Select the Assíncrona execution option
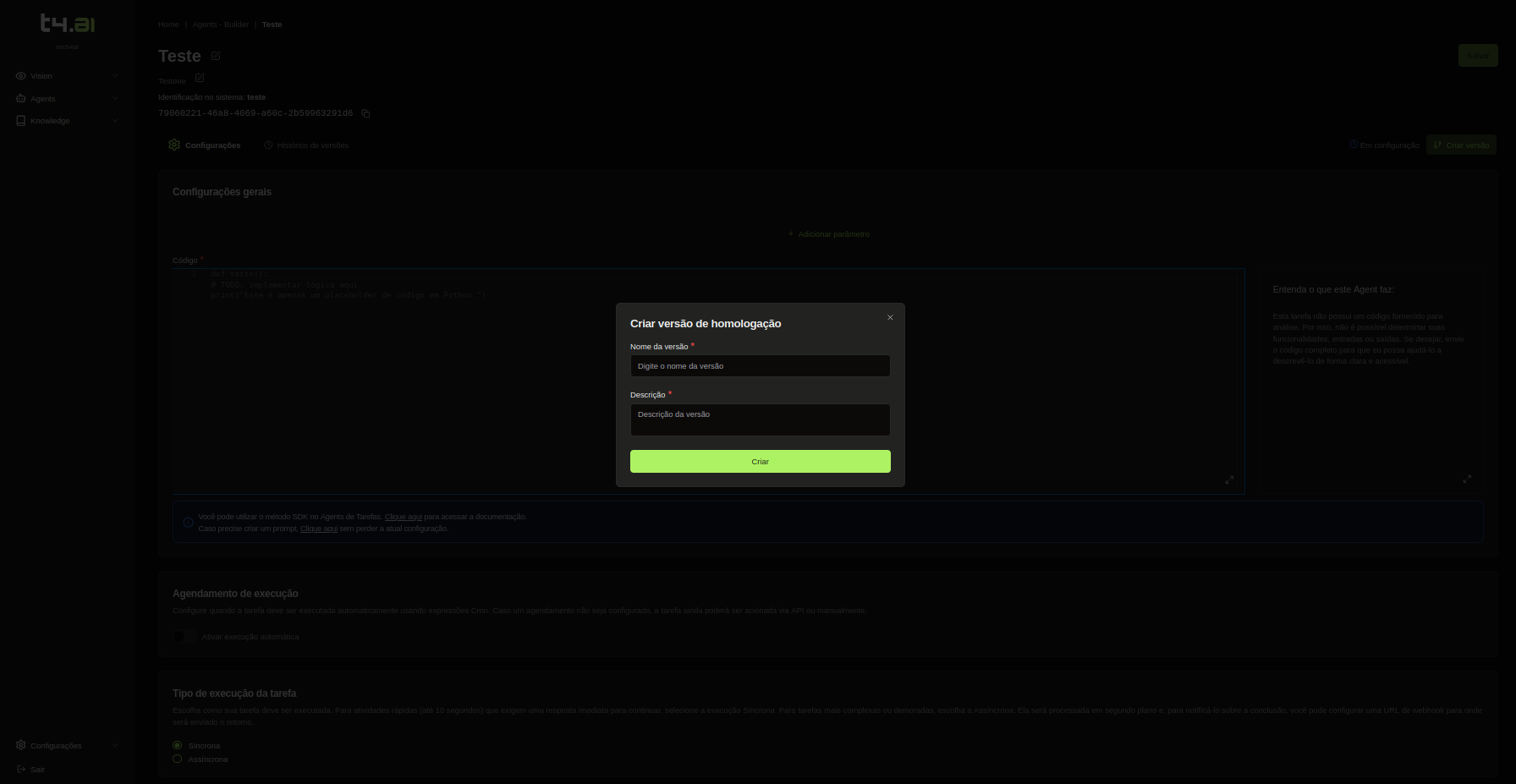The height and width of the screenshot is (784, 1516). coord(178,759)
